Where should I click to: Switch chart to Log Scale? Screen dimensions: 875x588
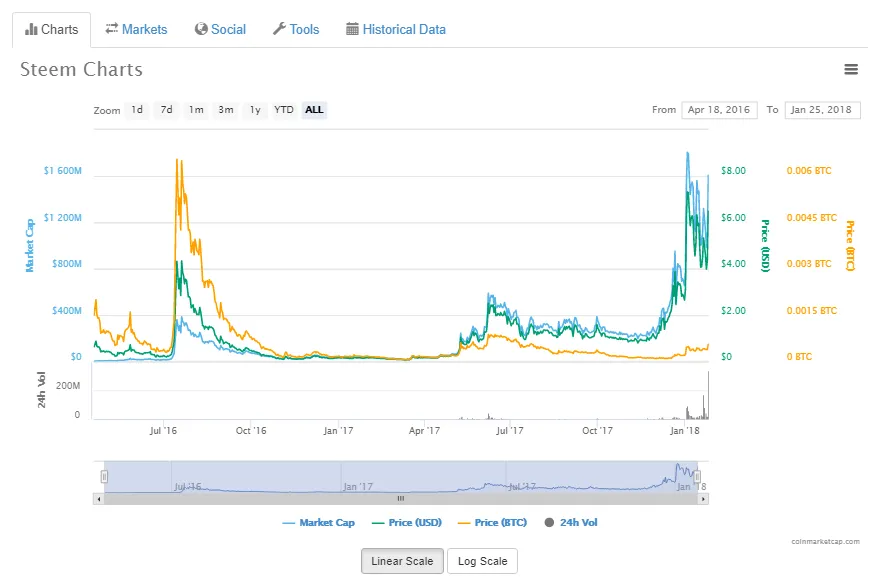483,561
